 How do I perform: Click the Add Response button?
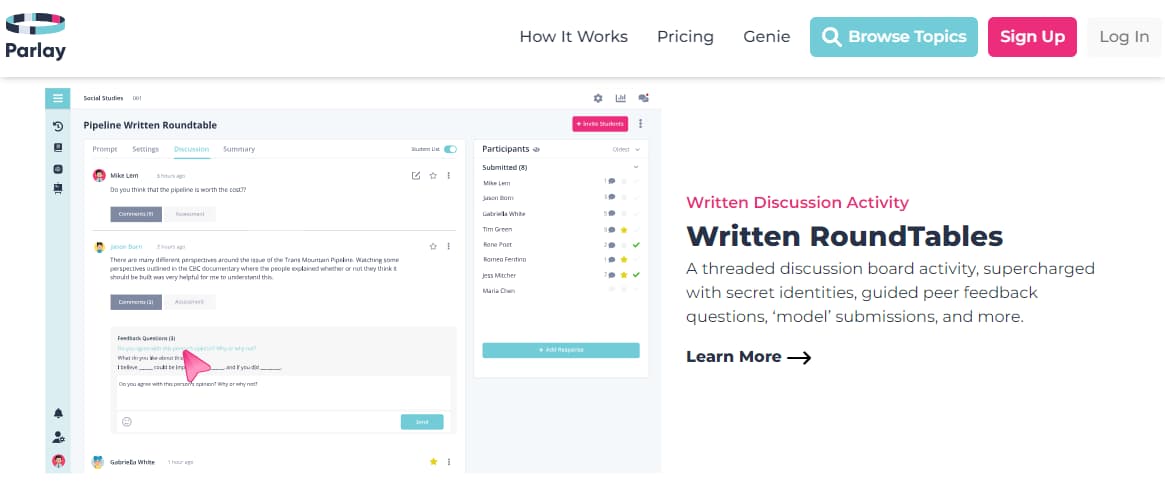(x=561, y=350)
